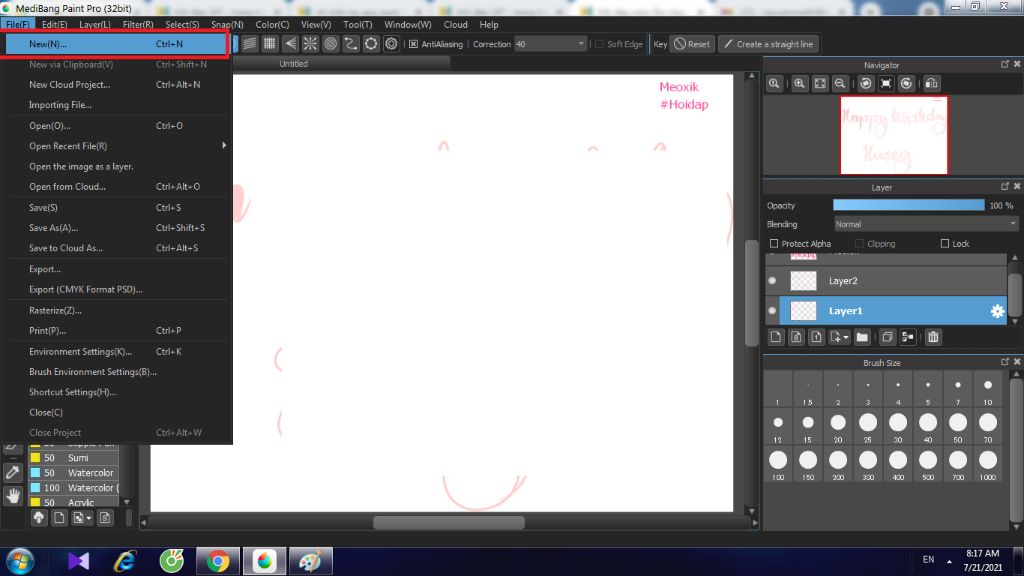1024x576 pixels.
Task: Click Navigator rotate left icon
Action: 866,84
